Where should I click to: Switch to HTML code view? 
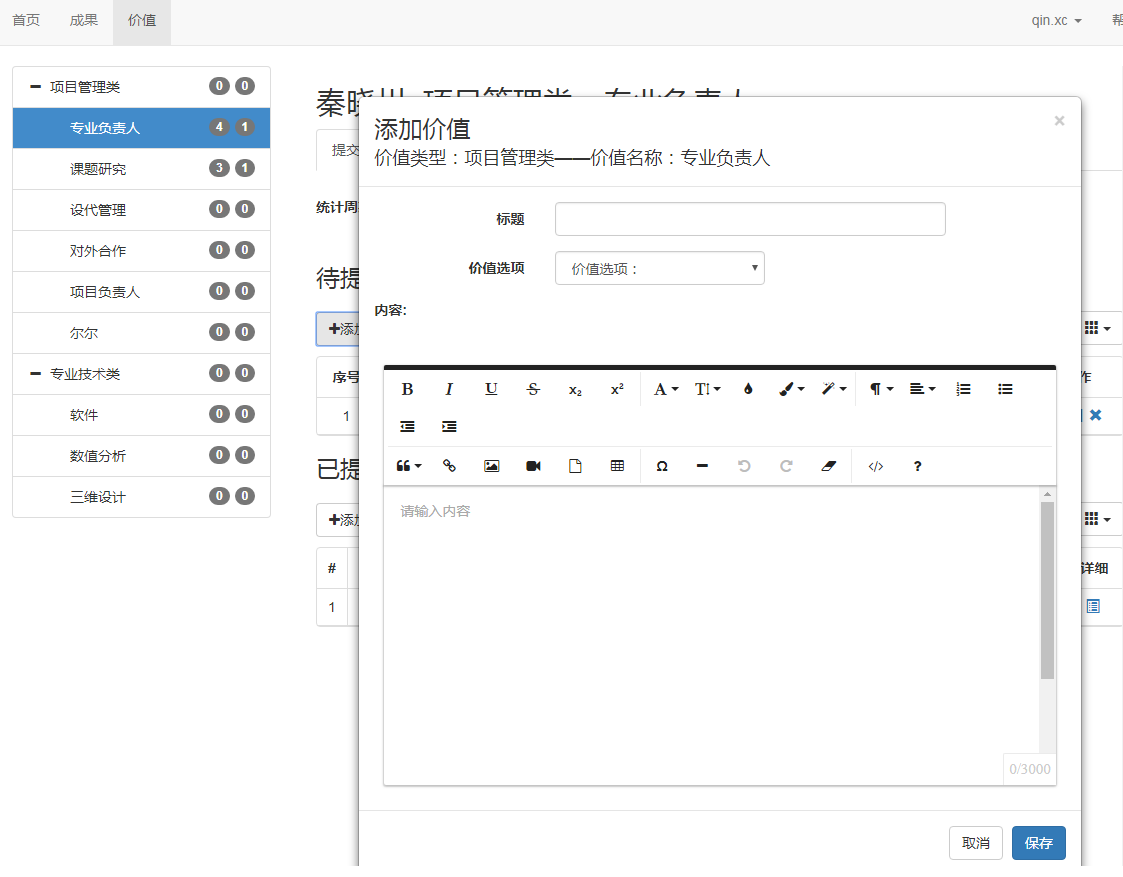[875, 466]
